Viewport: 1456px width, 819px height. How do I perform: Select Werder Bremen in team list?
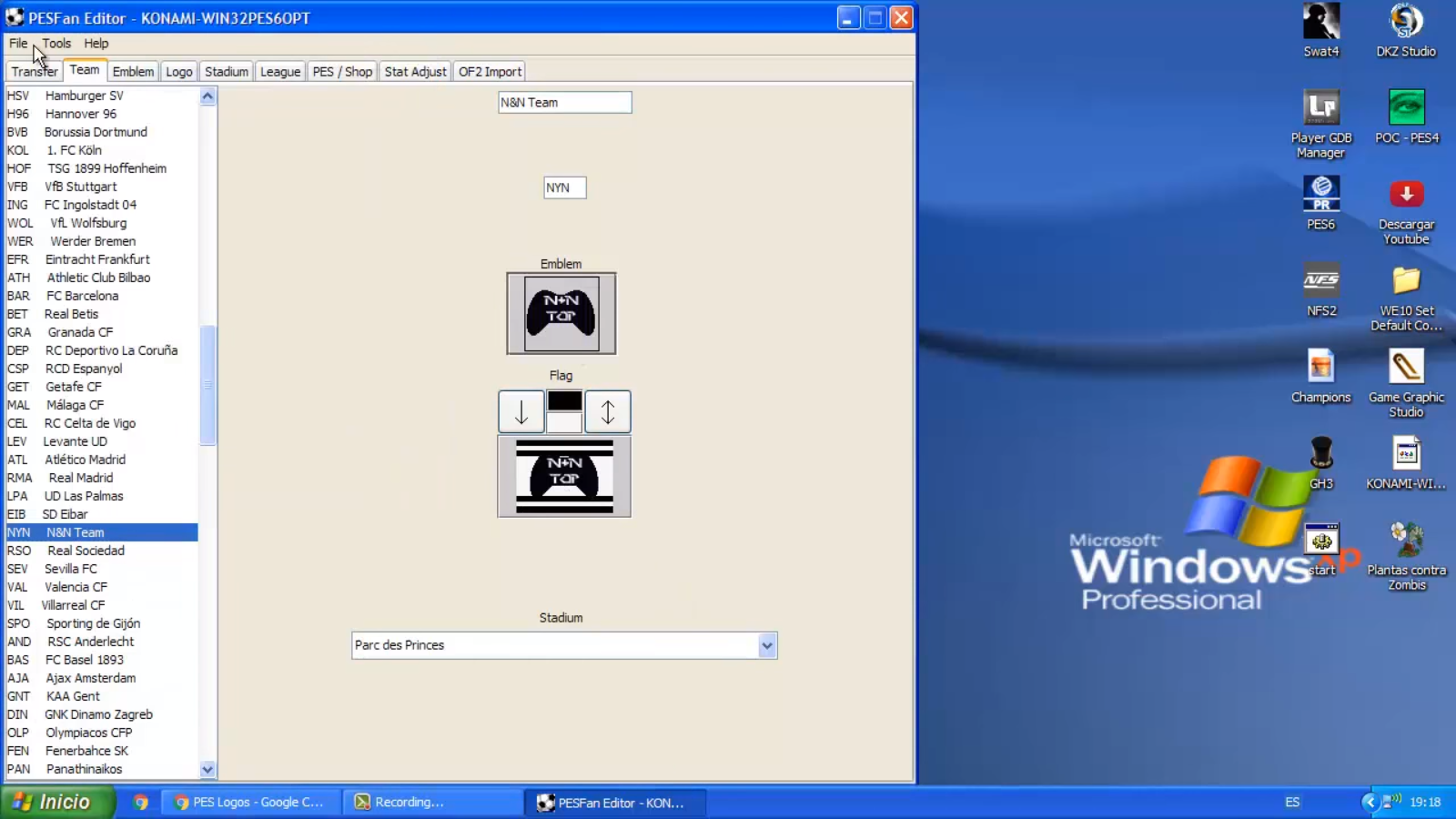(x=102, y=241)
